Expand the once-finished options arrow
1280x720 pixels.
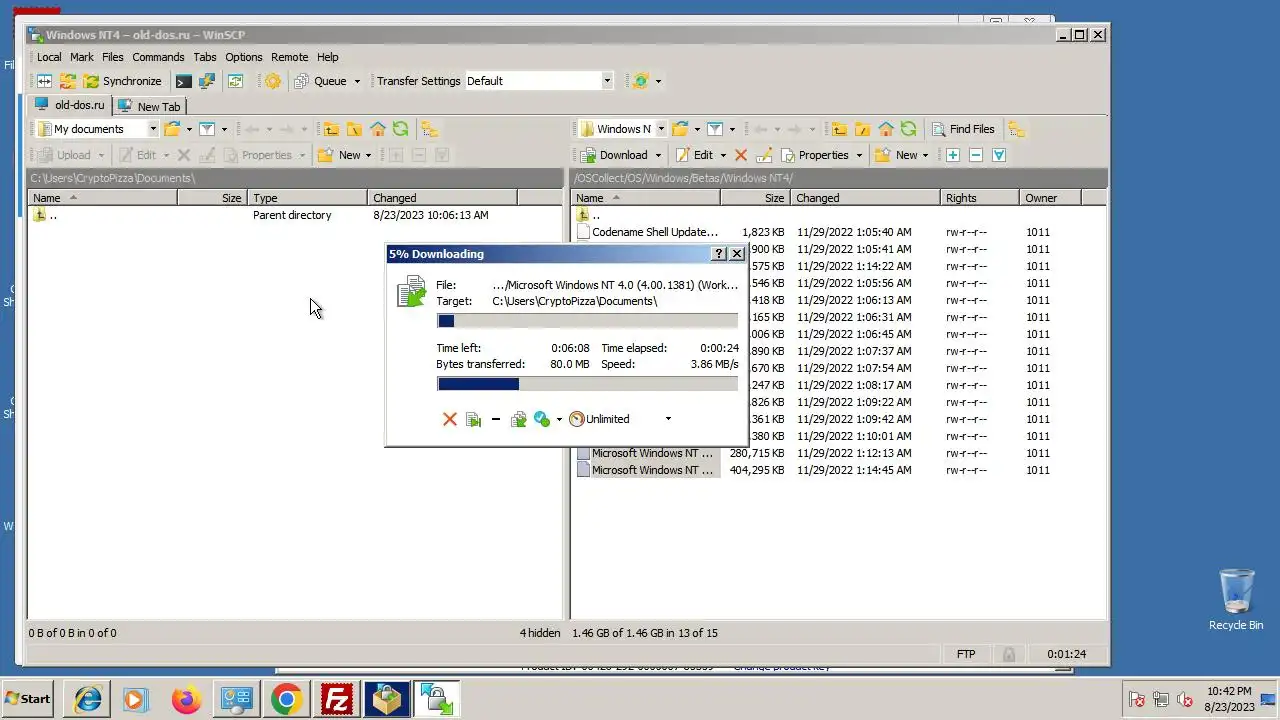coord(559,419)
